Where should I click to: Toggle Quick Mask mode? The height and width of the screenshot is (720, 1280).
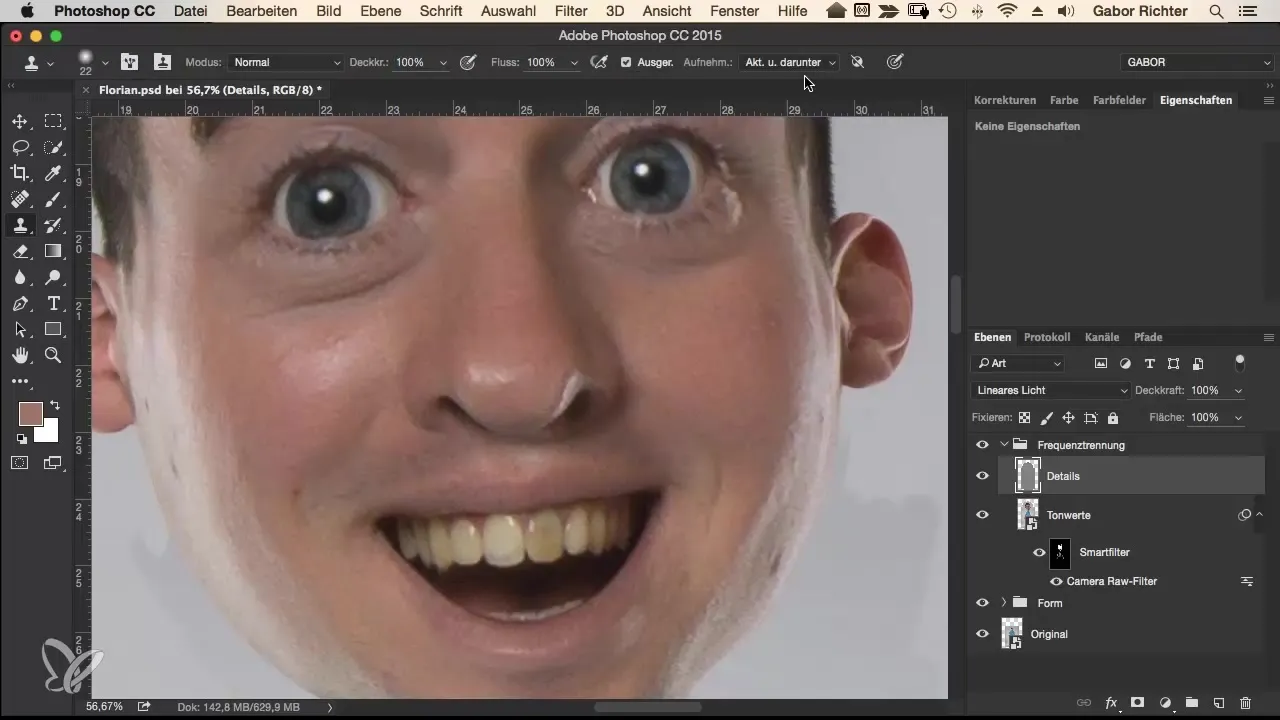[x=20, y=462]
